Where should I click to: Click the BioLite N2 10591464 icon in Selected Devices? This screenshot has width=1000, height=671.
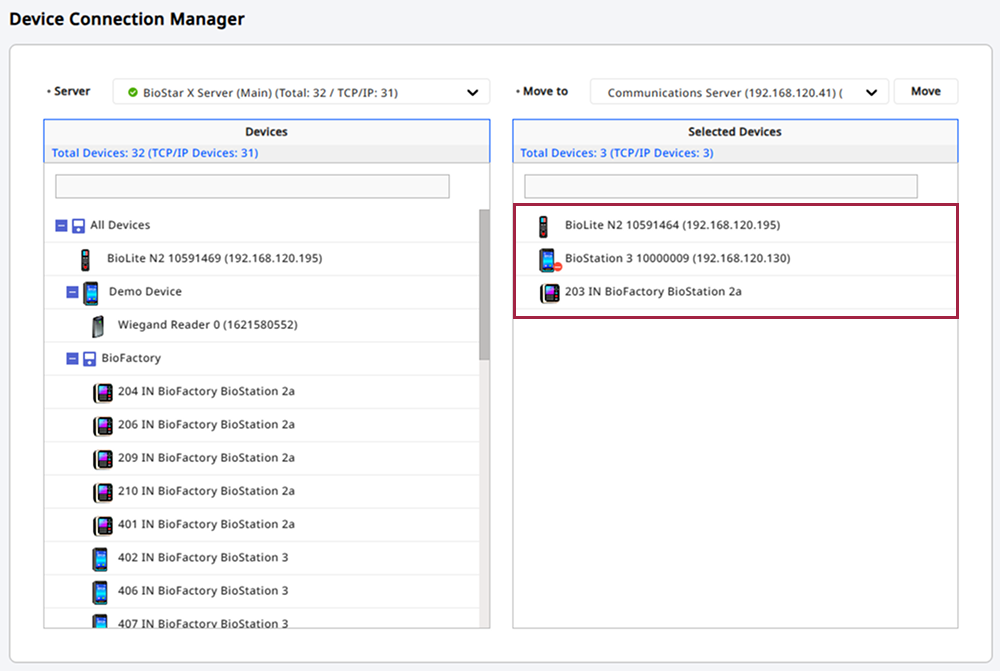[544, 226]
